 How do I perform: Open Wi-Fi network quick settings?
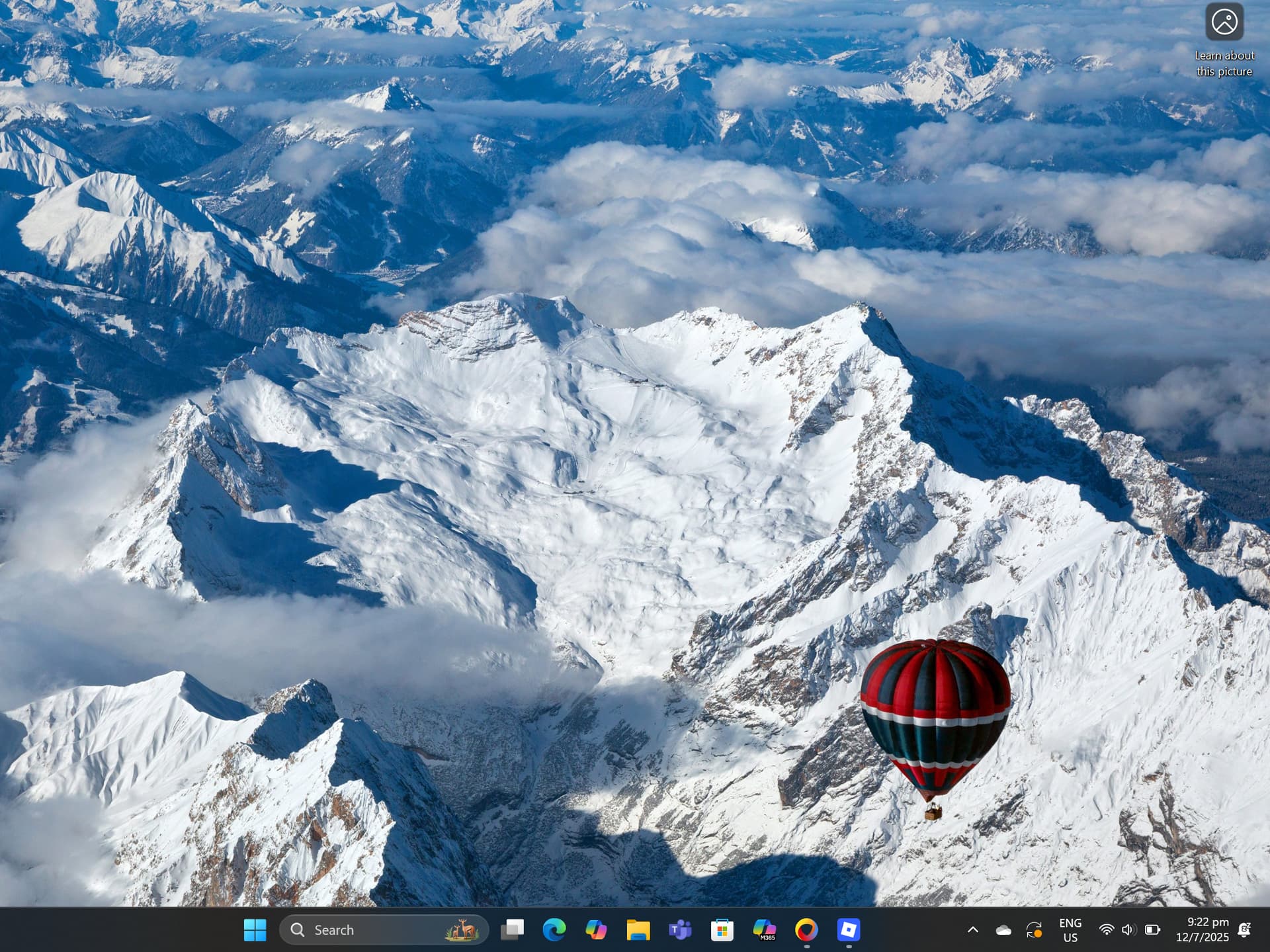1106,930
